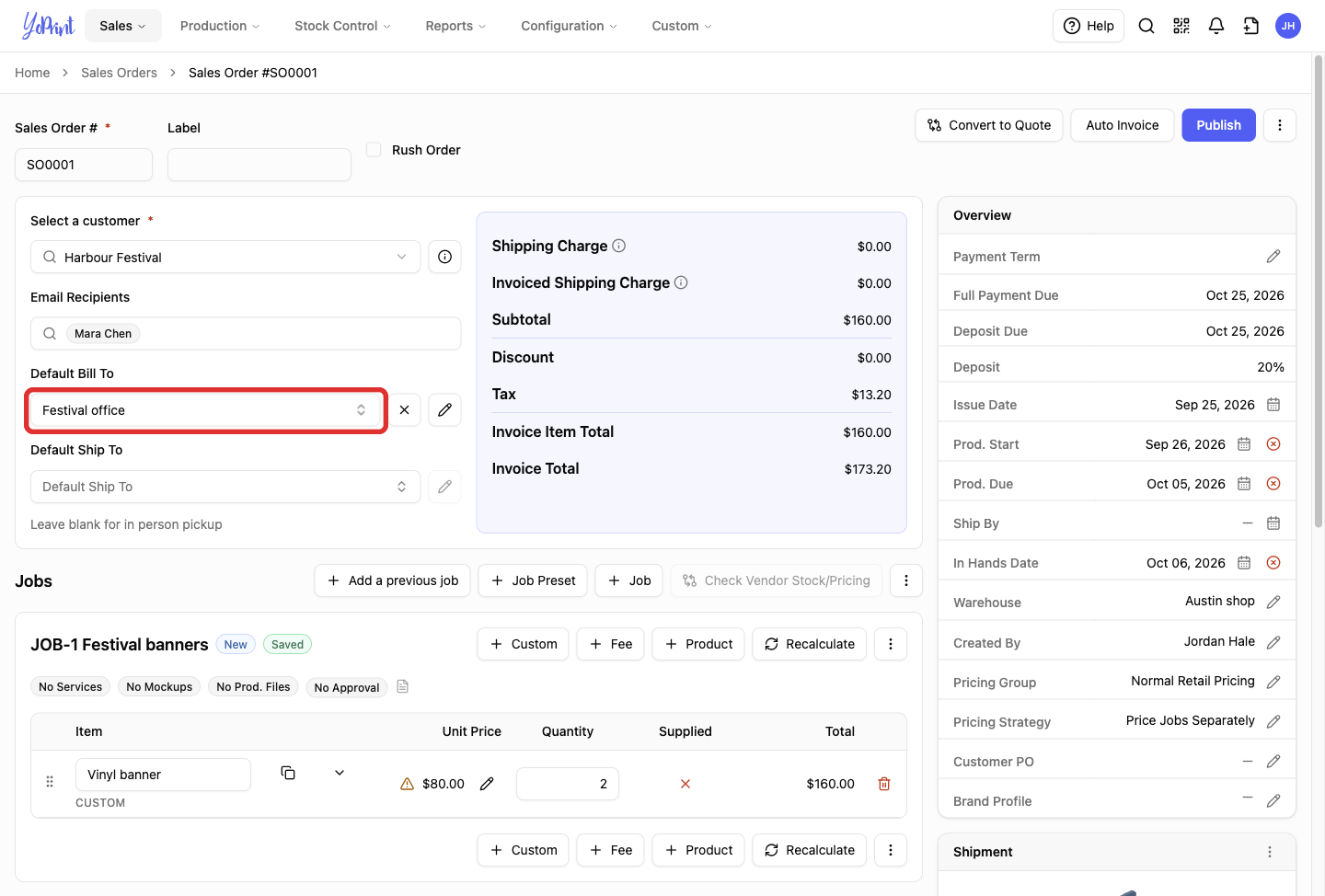Edit the $80.00 unit price
The width and height of the screenshot is (1325, 896).
click(x=487, y=784)
